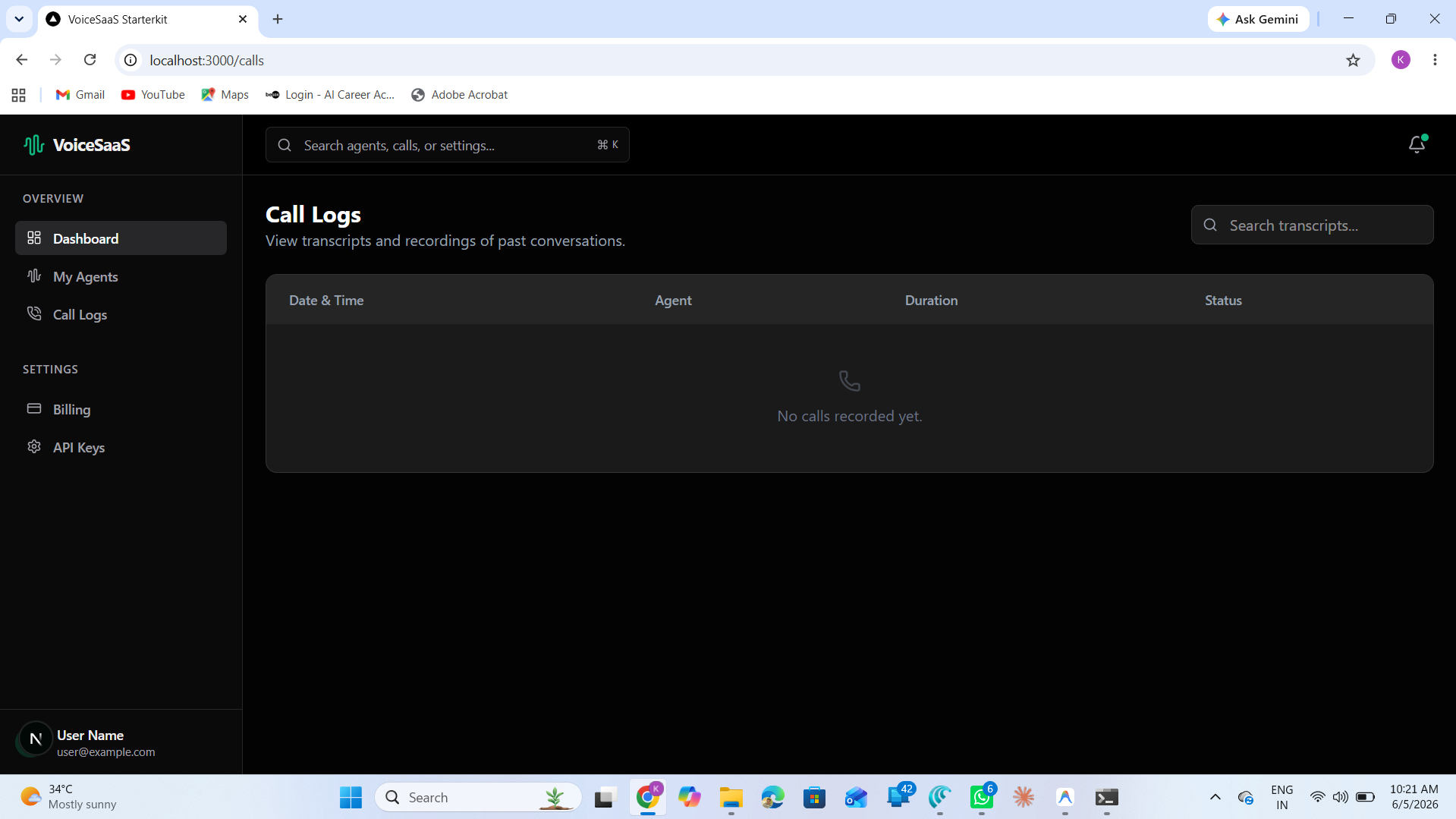Image resolution: width=1456 pixels, height=819 pixels.
Task: Click the My Agents waveform icon
Action: 34,276
